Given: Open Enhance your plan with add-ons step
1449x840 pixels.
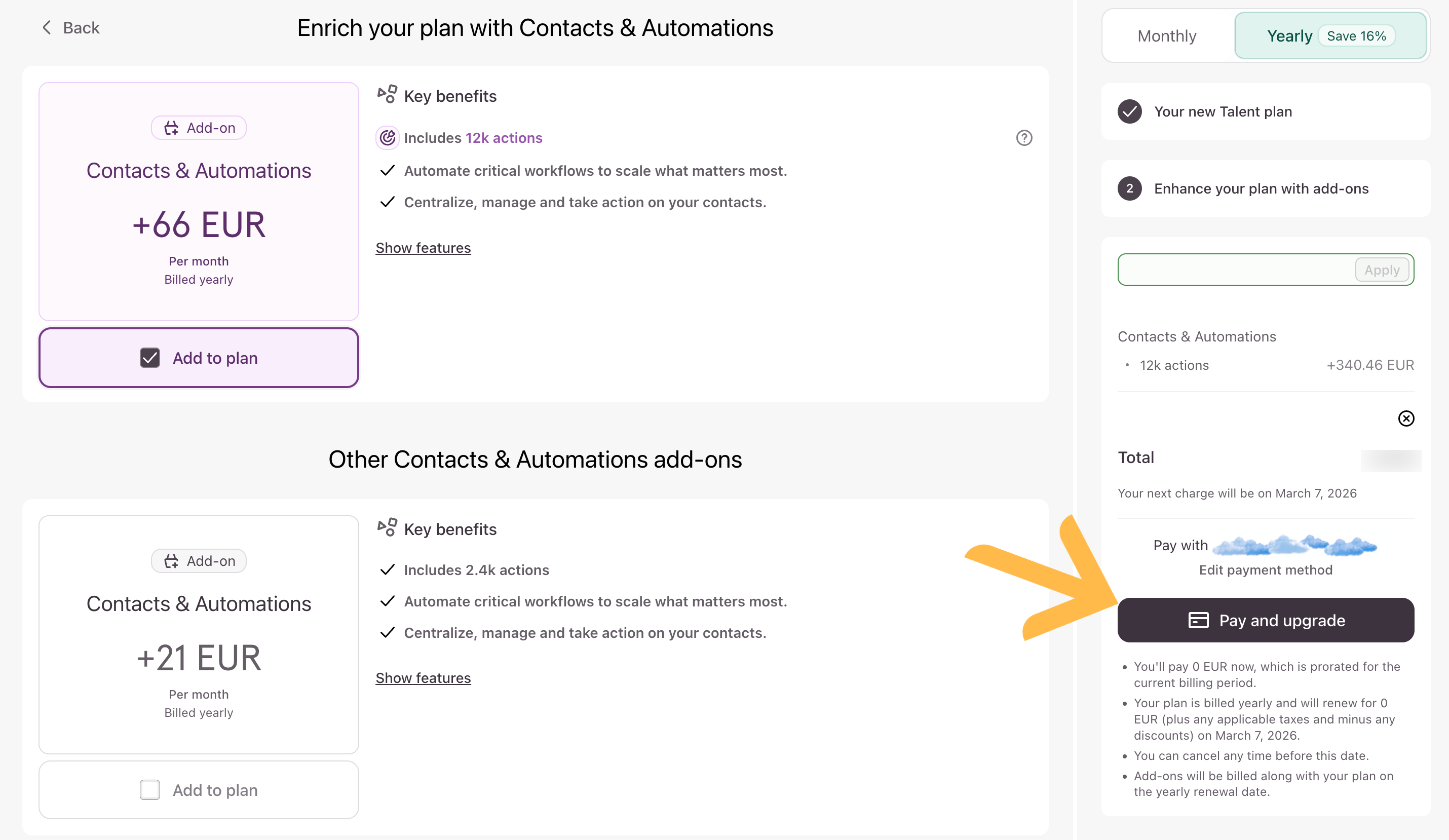Looking at the screenshot, I should [x=1261, y=188].
